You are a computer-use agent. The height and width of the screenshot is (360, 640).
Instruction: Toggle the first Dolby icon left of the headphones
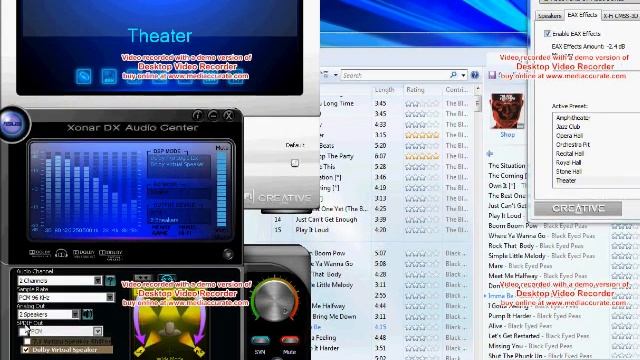[40, 253]
